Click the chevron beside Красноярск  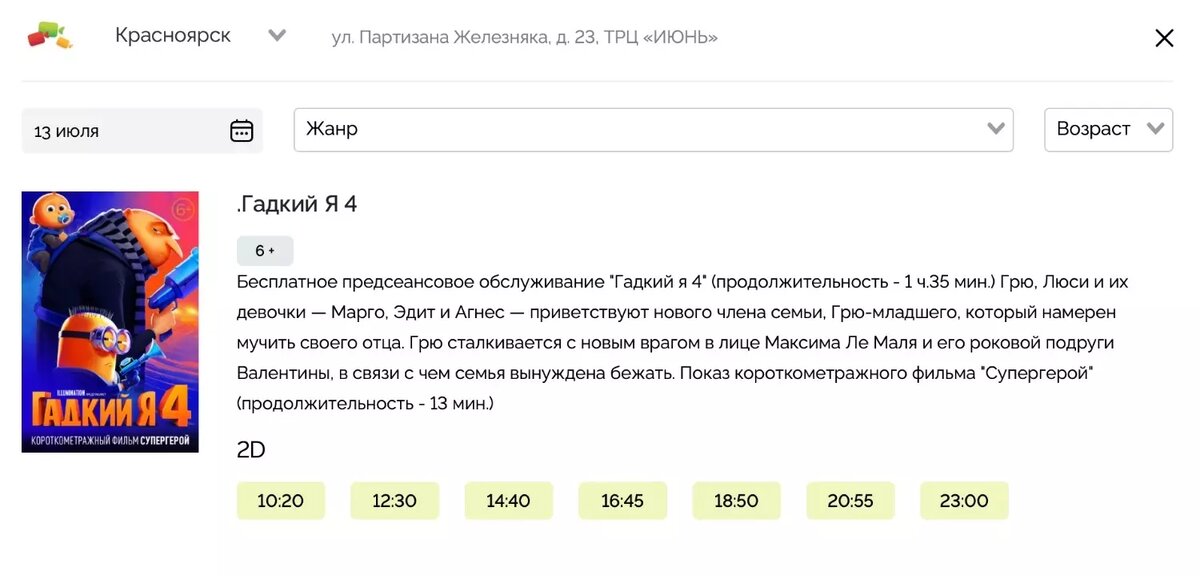coord(277,35)
